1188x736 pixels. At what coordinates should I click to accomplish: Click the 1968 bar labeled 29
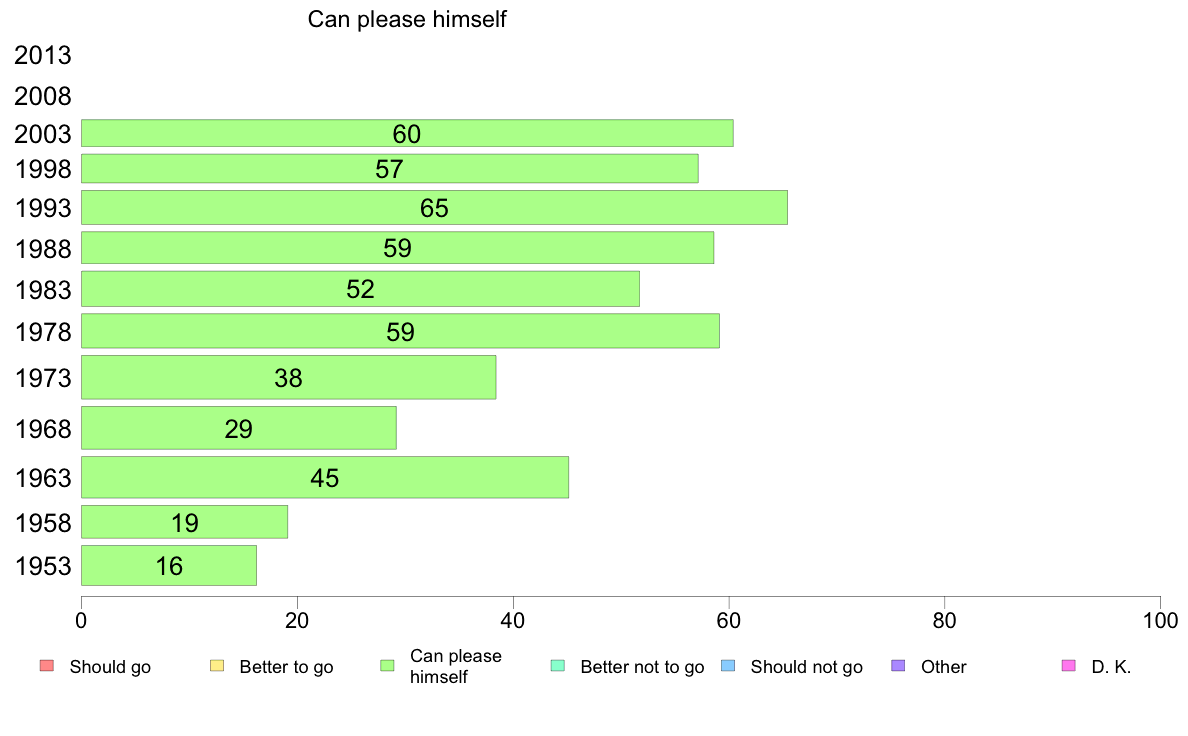point(239,428)
